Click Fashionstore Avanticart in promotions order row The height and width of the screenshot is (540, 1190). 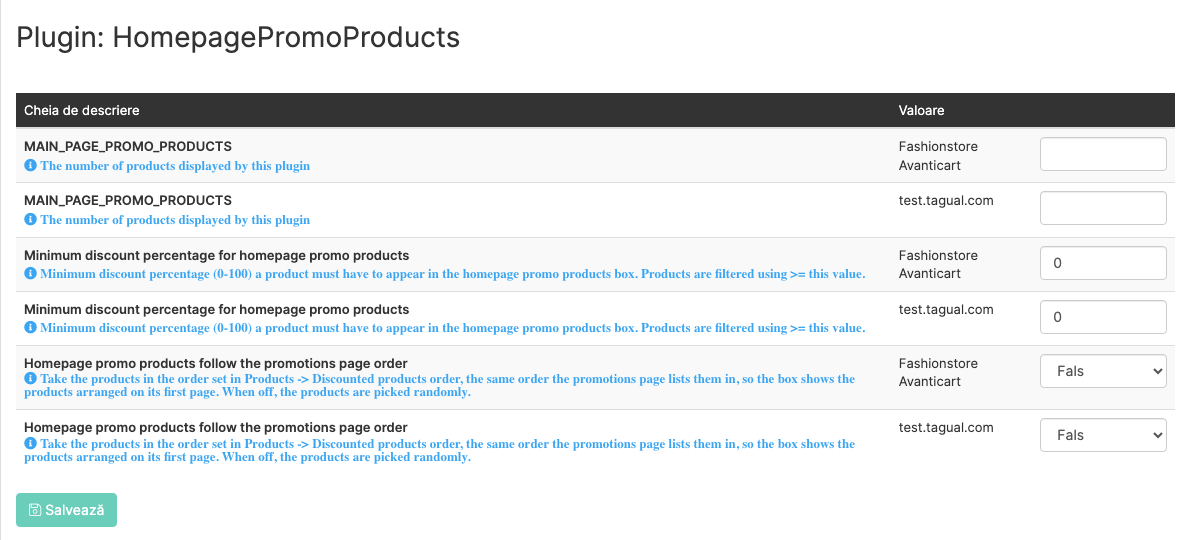coord(938,372)
